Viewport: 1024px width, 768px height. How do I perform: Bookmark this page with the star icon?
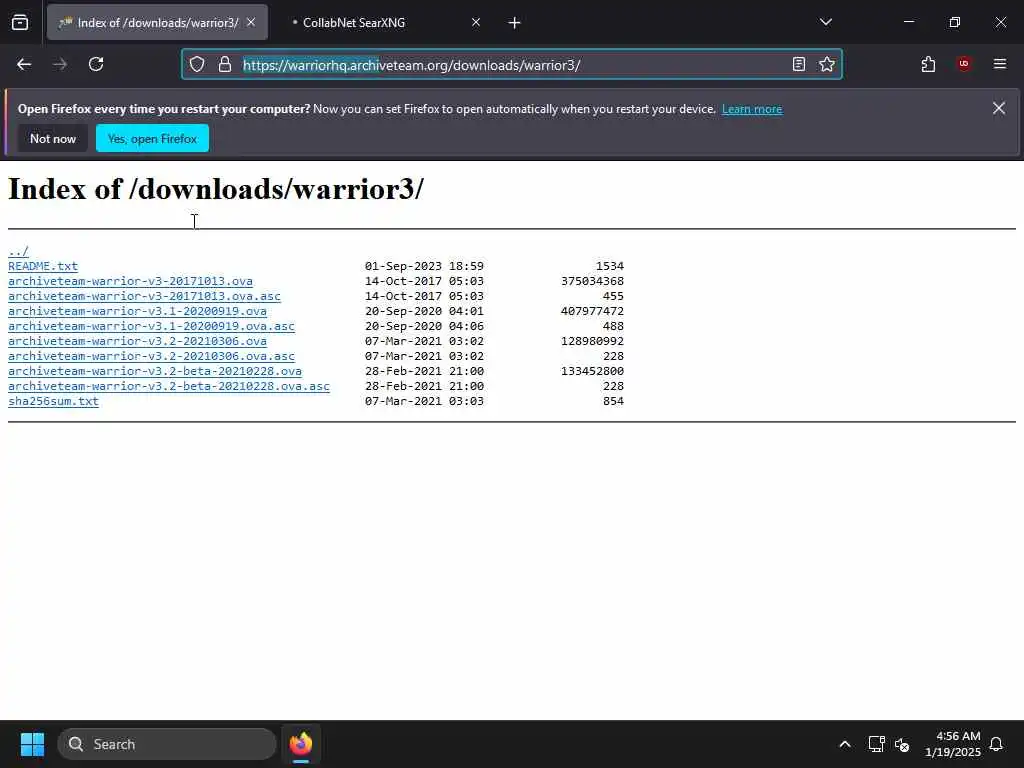pos(827,64)
